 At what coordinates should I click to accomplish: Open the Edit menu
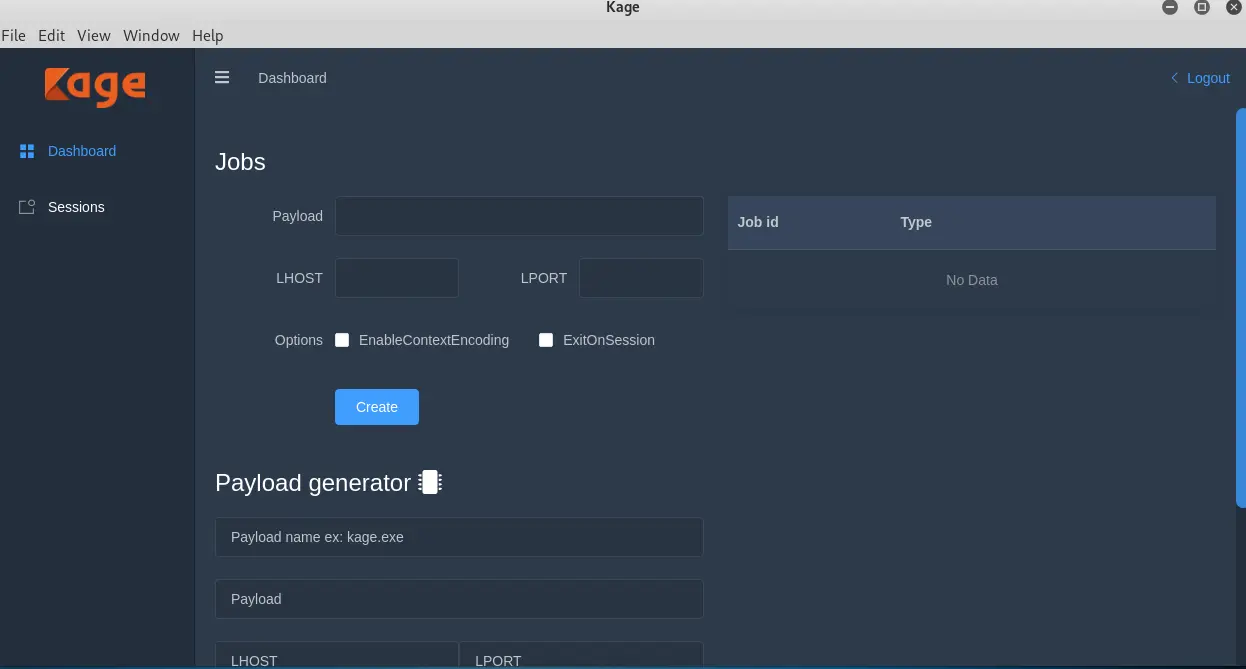(x=51, y=35)
